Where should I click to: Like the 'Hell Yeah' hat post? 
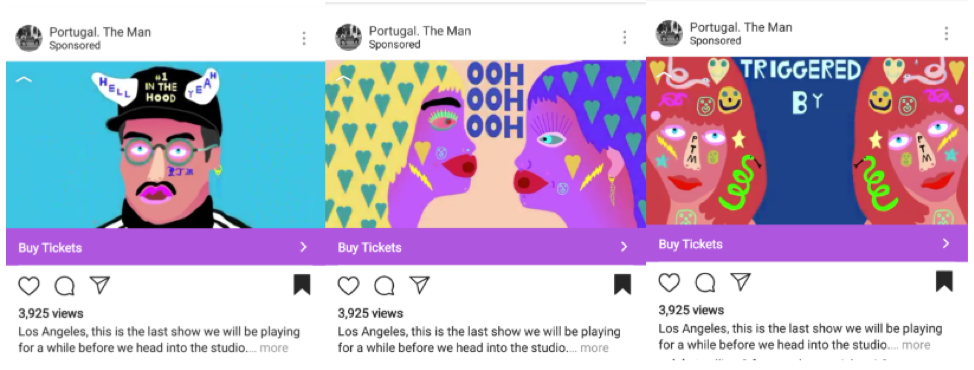(x=29, y=286)
